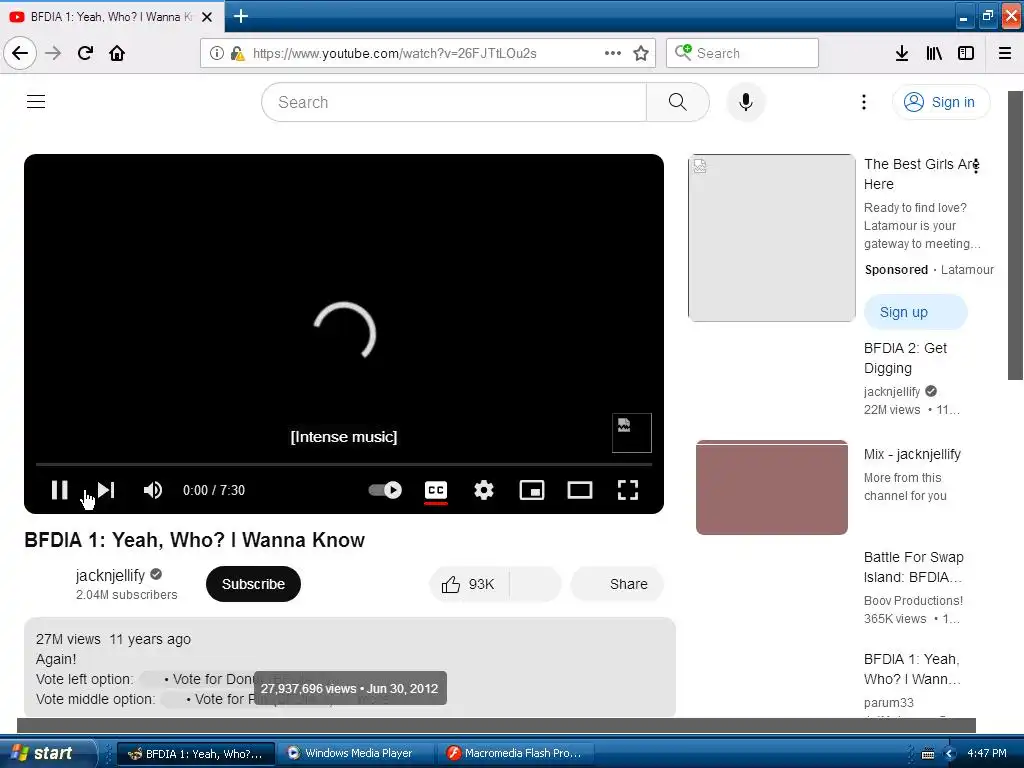Click the sponsored ad thumbnail
Image resolution: width=1024 pixels, height=768 pixels.
coord(772,238)
